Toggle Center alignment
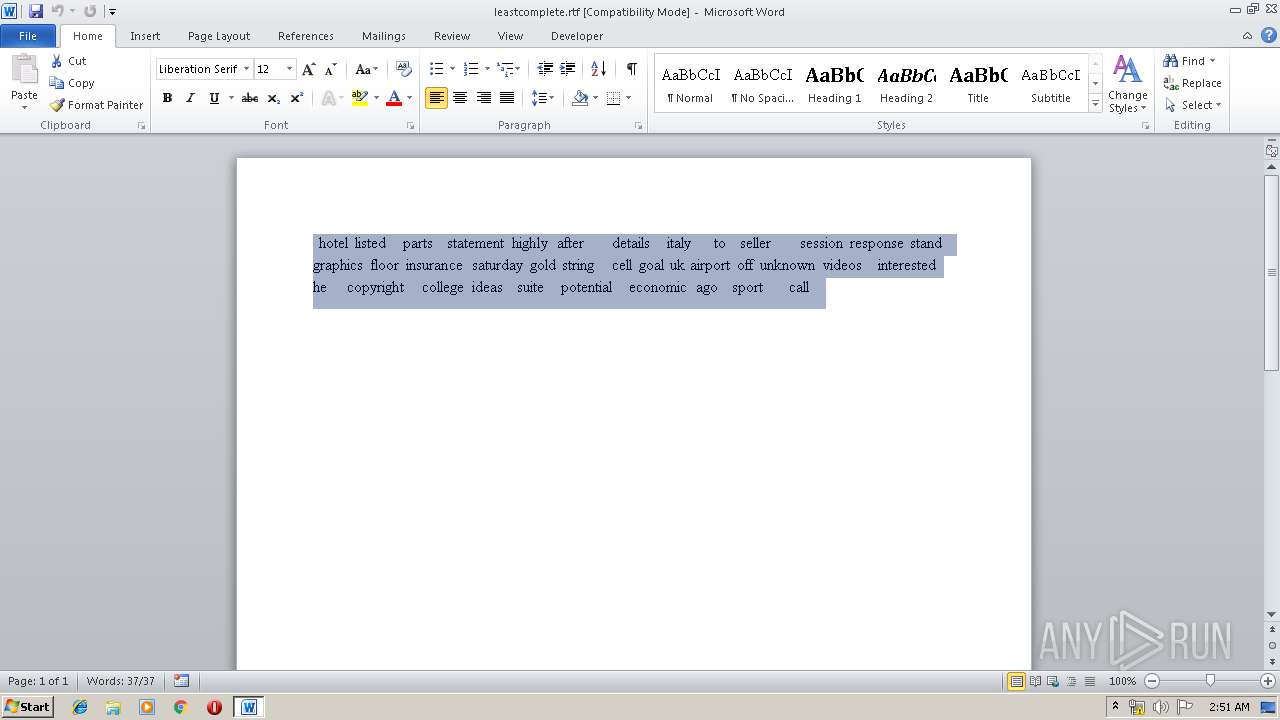The image size is (1280, 720). [460, 98]
